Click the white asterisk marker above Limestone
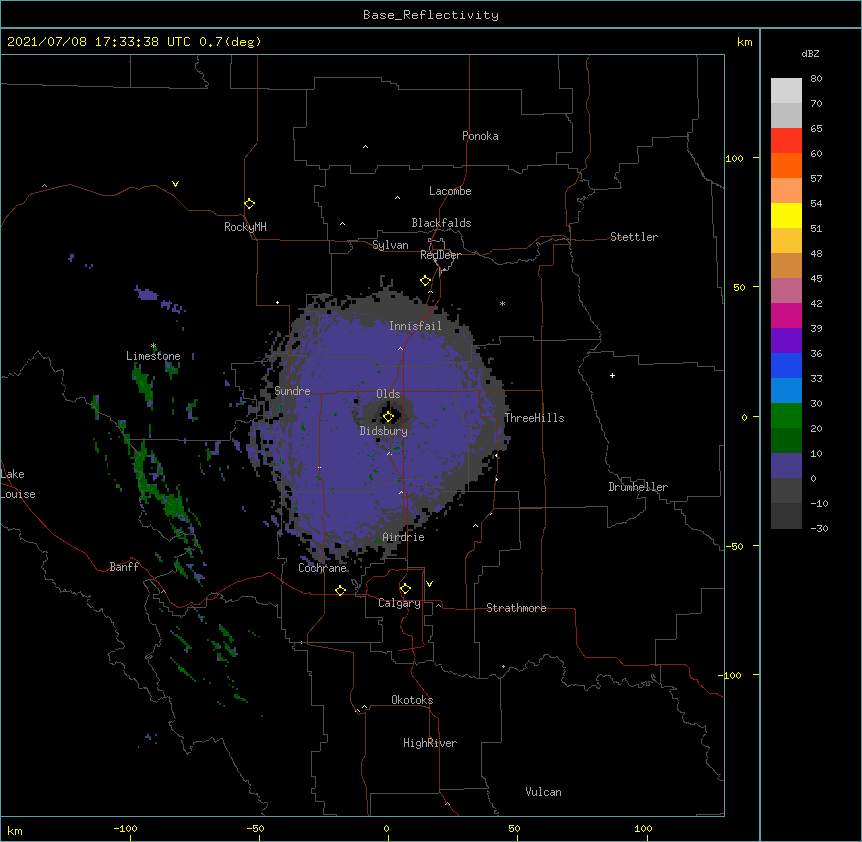Screen dimensions: 862x842 pos(153,346)
